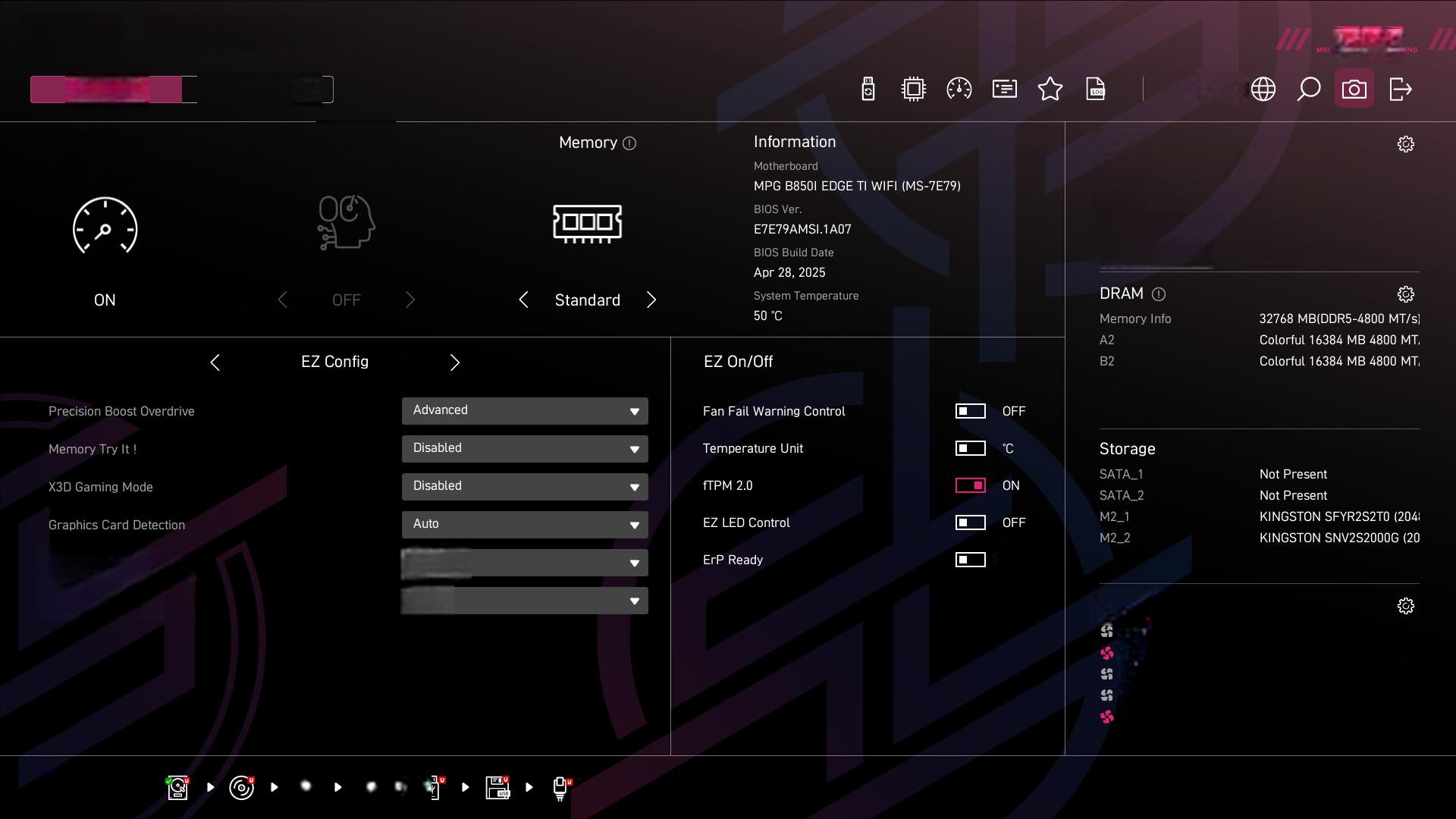The height and width of the screenshot is (819, 1456).
Task: Open Memory Try It ! dropdown
Action: point(525,449)
